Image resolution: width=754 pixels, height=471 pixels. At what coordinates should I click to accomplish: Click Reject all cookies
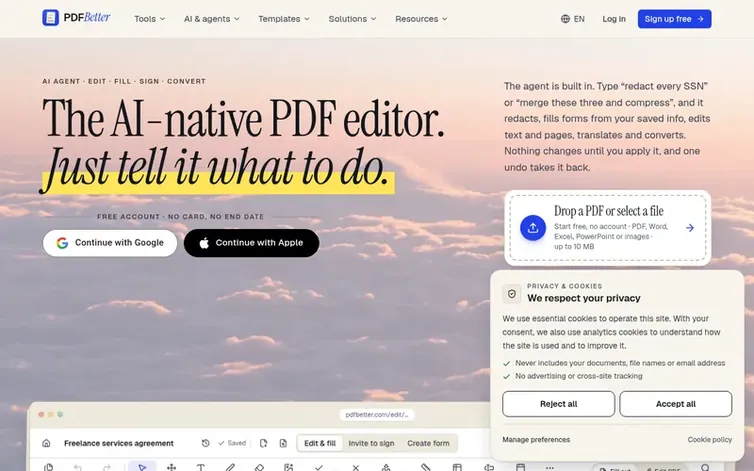tap(558, 404)
